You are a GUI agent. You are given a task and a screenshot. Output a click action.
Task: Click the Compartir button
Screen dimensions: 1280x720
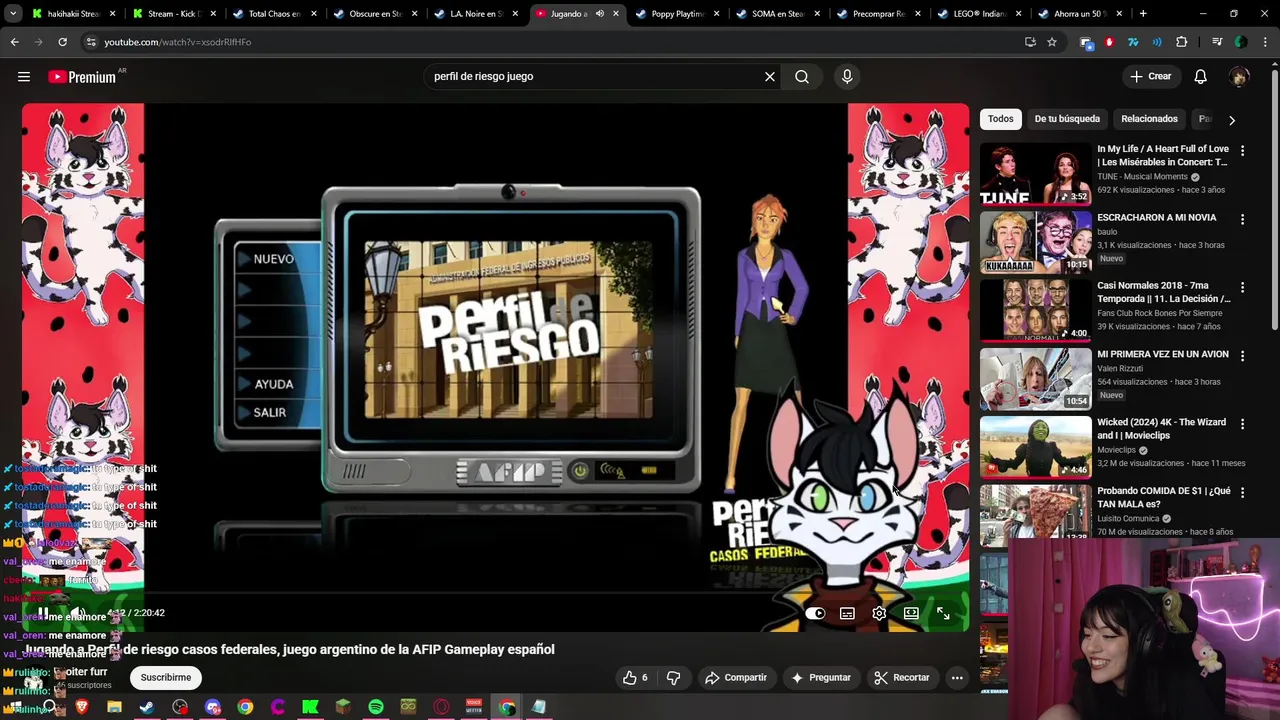[736, 677]
